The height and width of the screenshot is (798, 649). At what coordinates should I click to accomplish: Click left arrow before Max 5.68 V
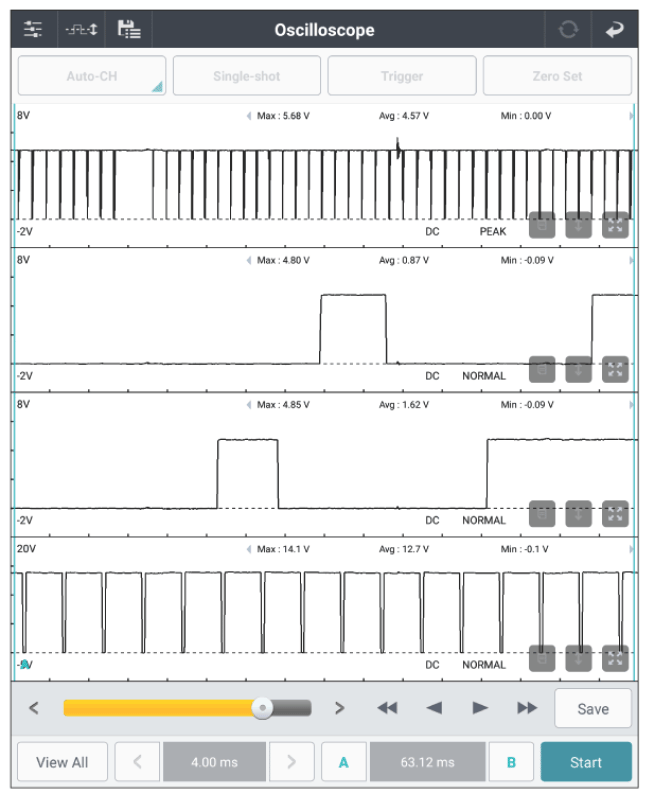pyautogui.click(x=249, y=116)
